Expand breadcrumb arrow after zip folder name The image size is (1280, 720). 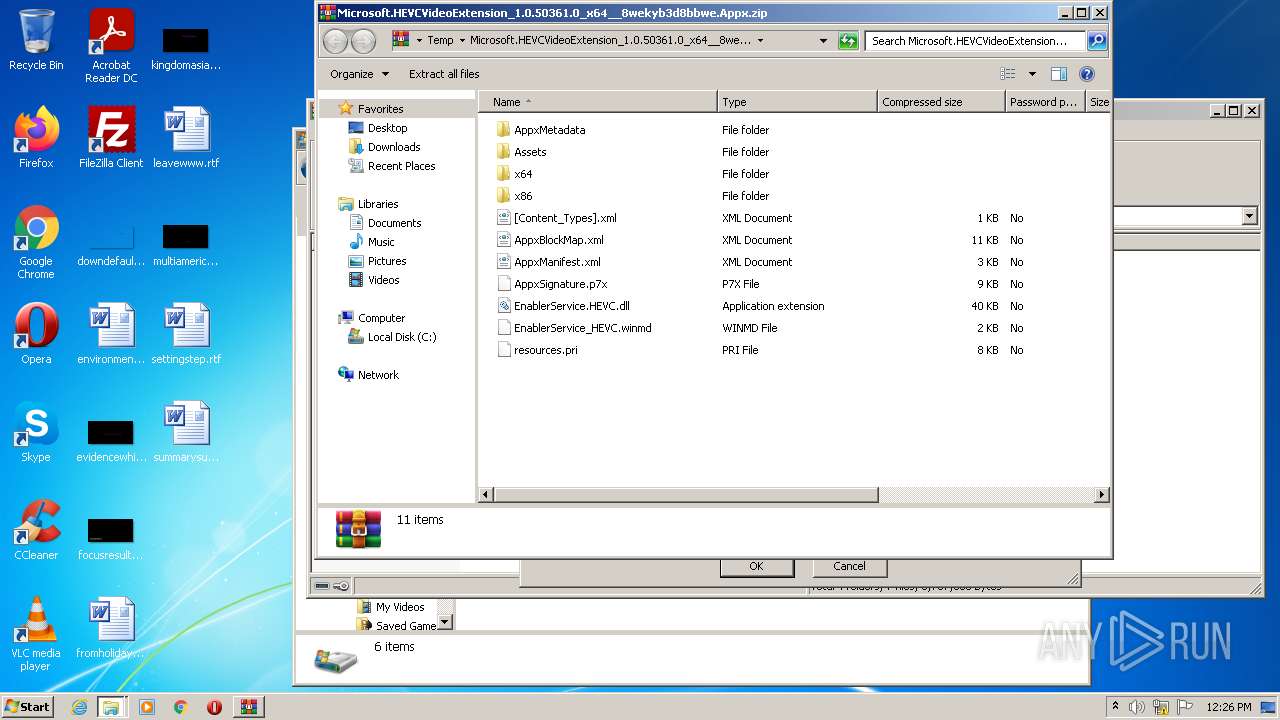(x=760, y=41)
